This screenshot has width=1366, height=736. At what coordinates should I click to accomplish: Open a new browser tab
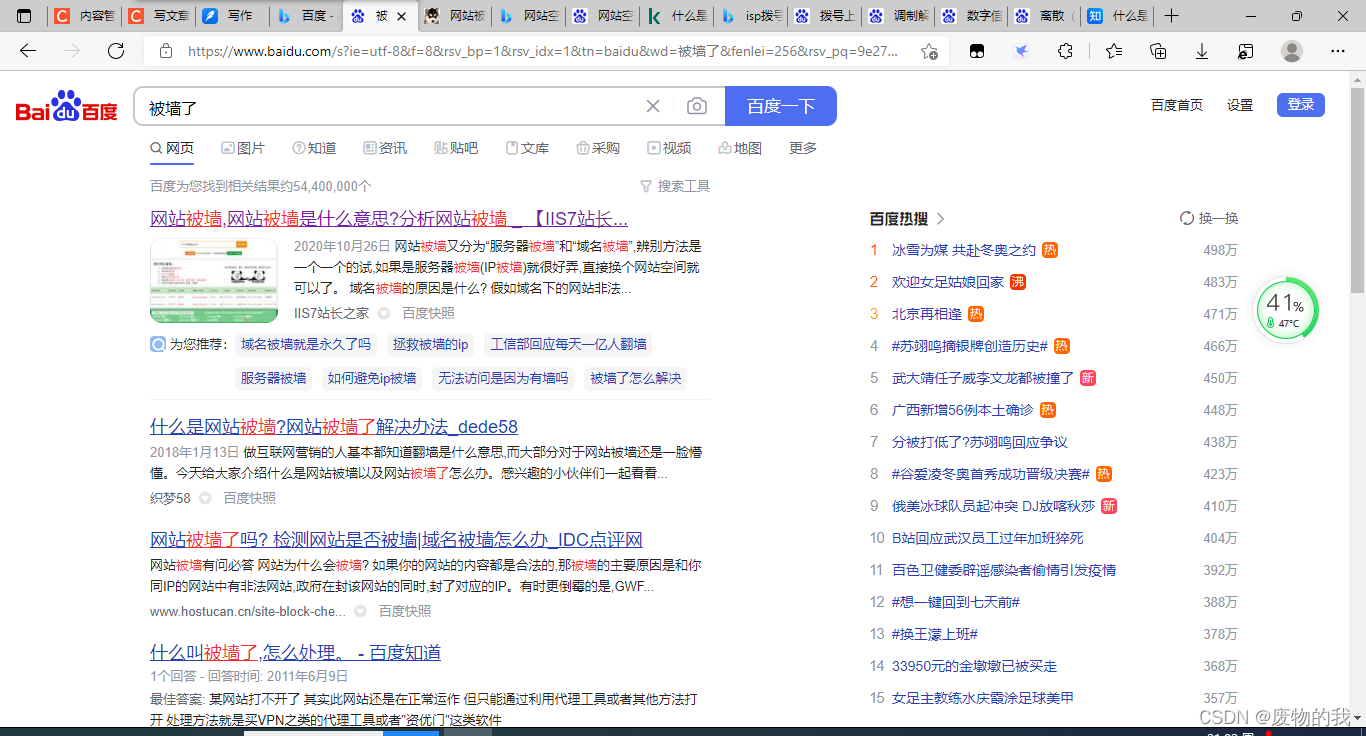tap(1172, 16)
